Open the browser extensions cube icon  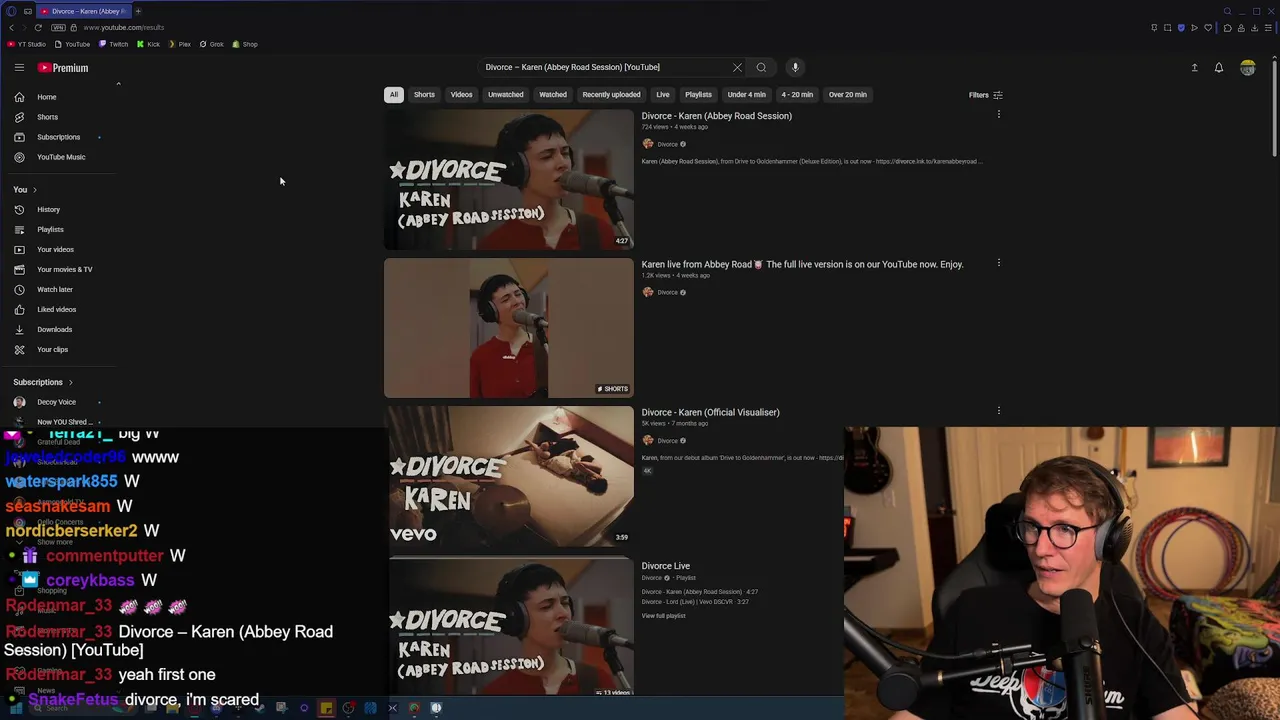pos(1227,27)
